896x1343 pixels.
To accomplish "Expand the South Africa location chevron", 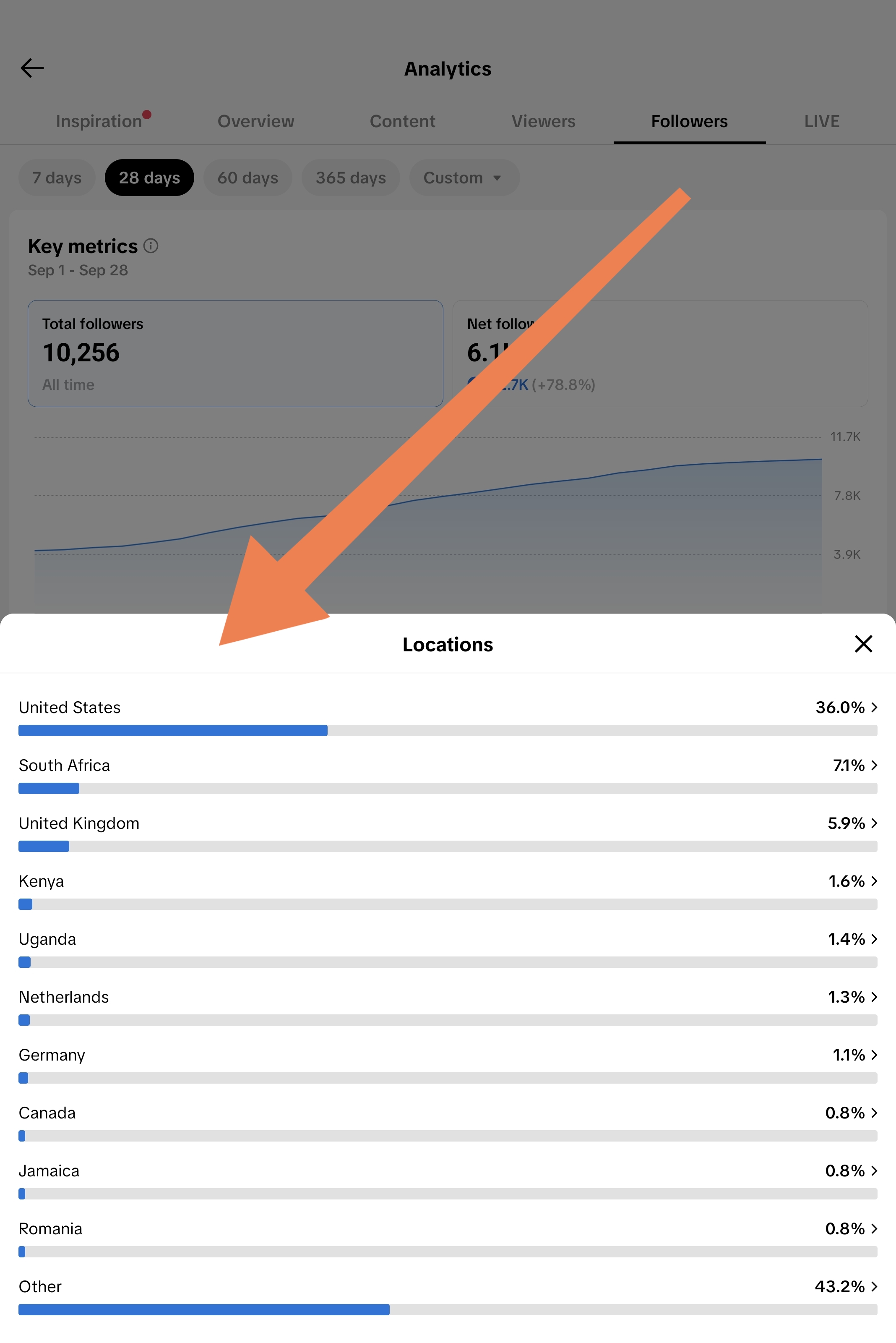I will (874, 765).
